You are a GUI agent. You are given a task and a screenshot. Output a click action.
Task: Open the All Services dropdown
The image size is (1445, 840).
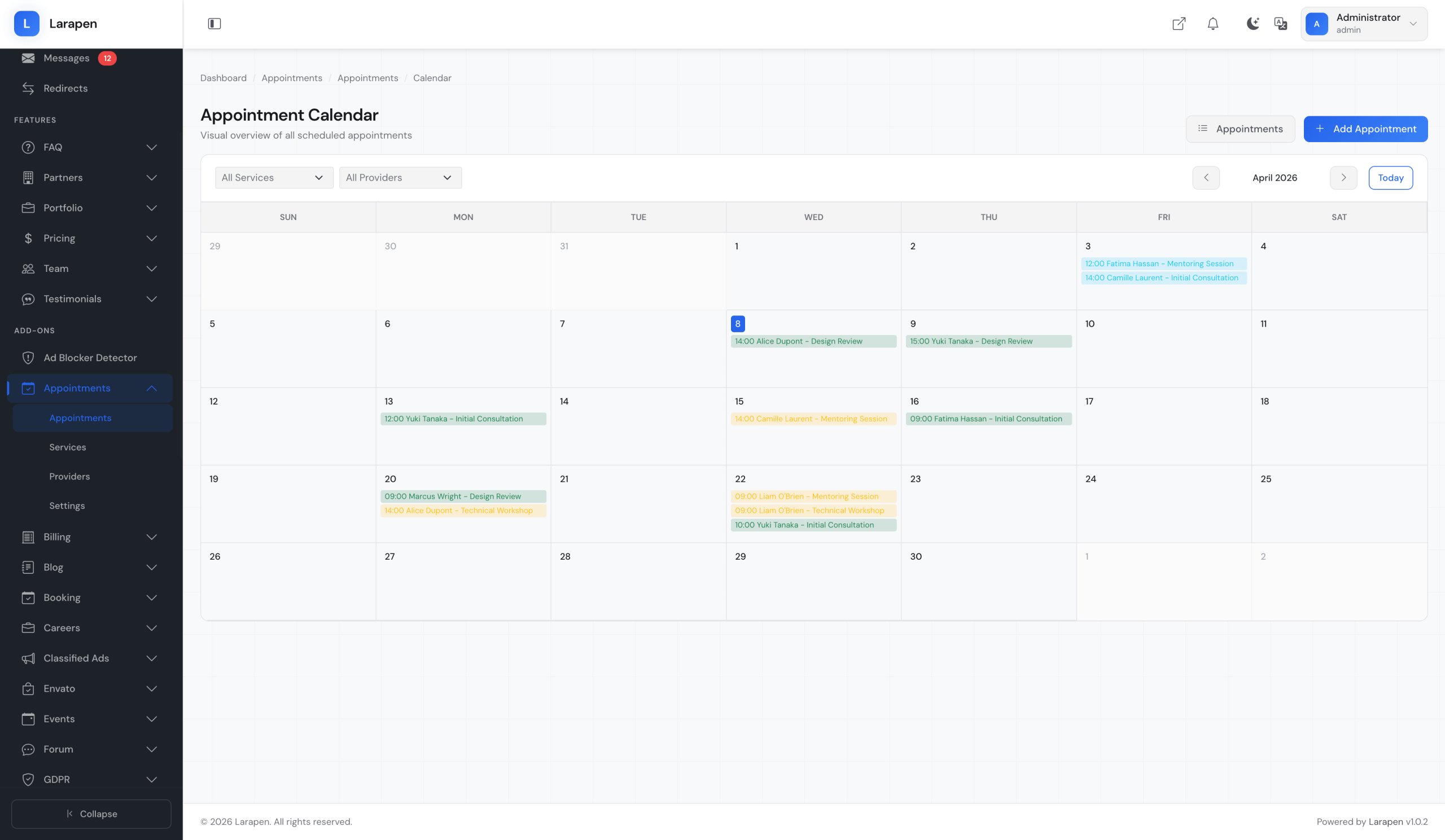[x=274, y=178]
